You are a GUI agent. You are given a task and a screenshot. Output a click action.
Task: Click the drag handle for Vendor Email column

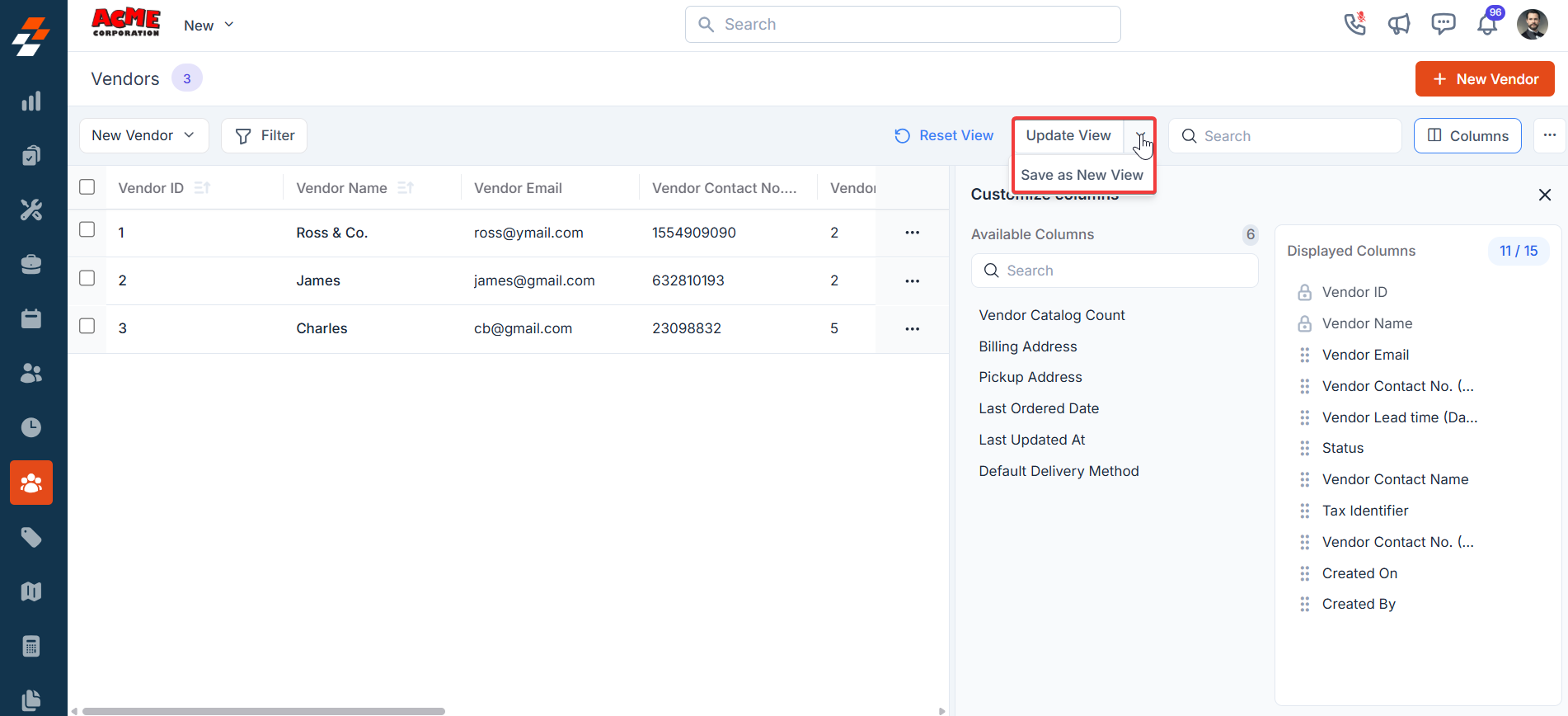(1305, 355)
